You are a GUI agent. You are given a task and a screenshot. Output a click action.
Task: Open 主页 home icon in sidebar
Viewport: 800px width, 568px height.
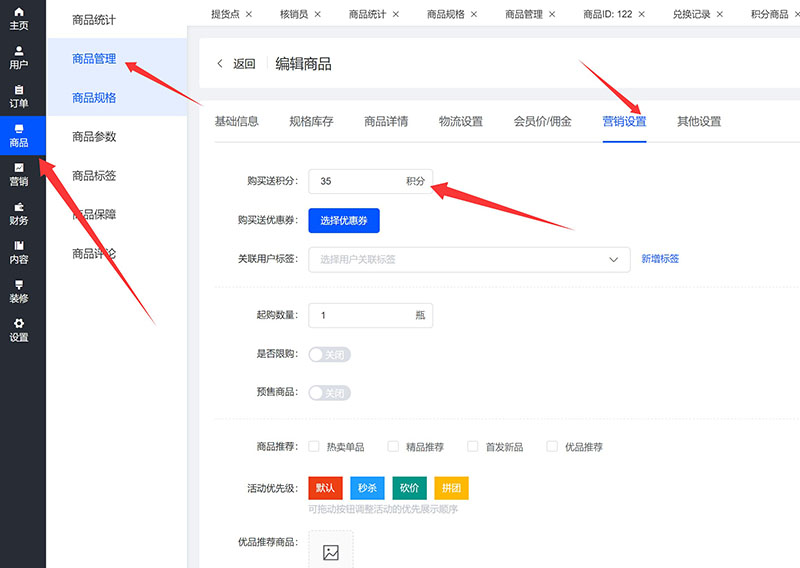[18, 17]
